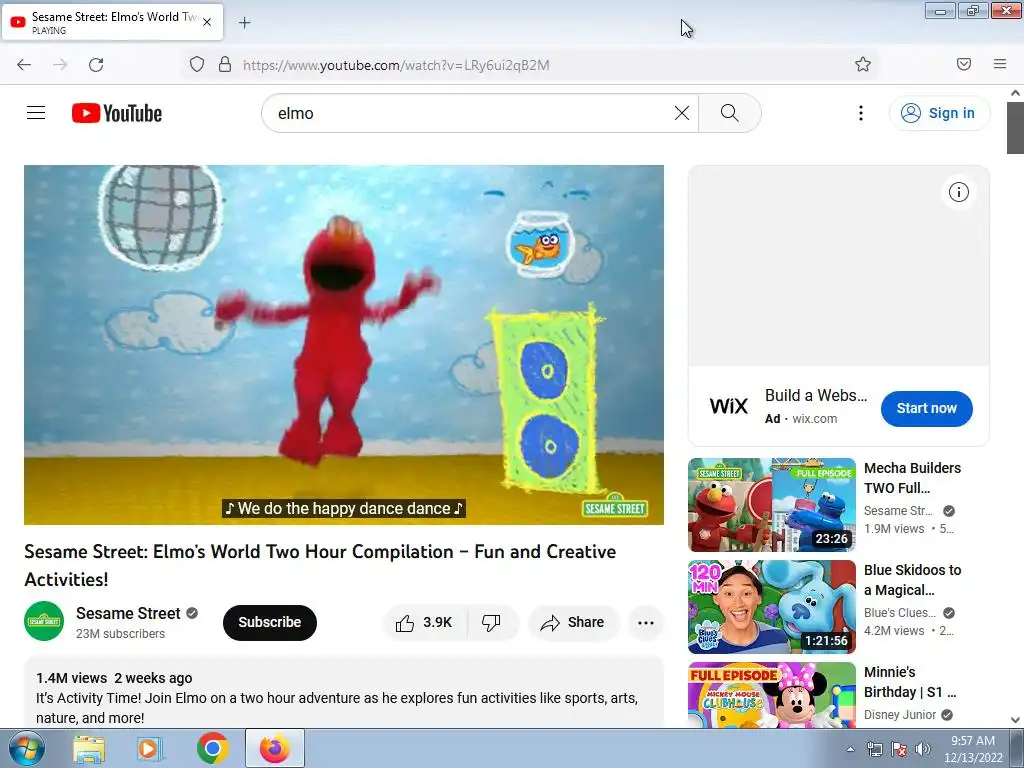Click 23M subscribers text

pyautogui.click(x=120, y=633)
